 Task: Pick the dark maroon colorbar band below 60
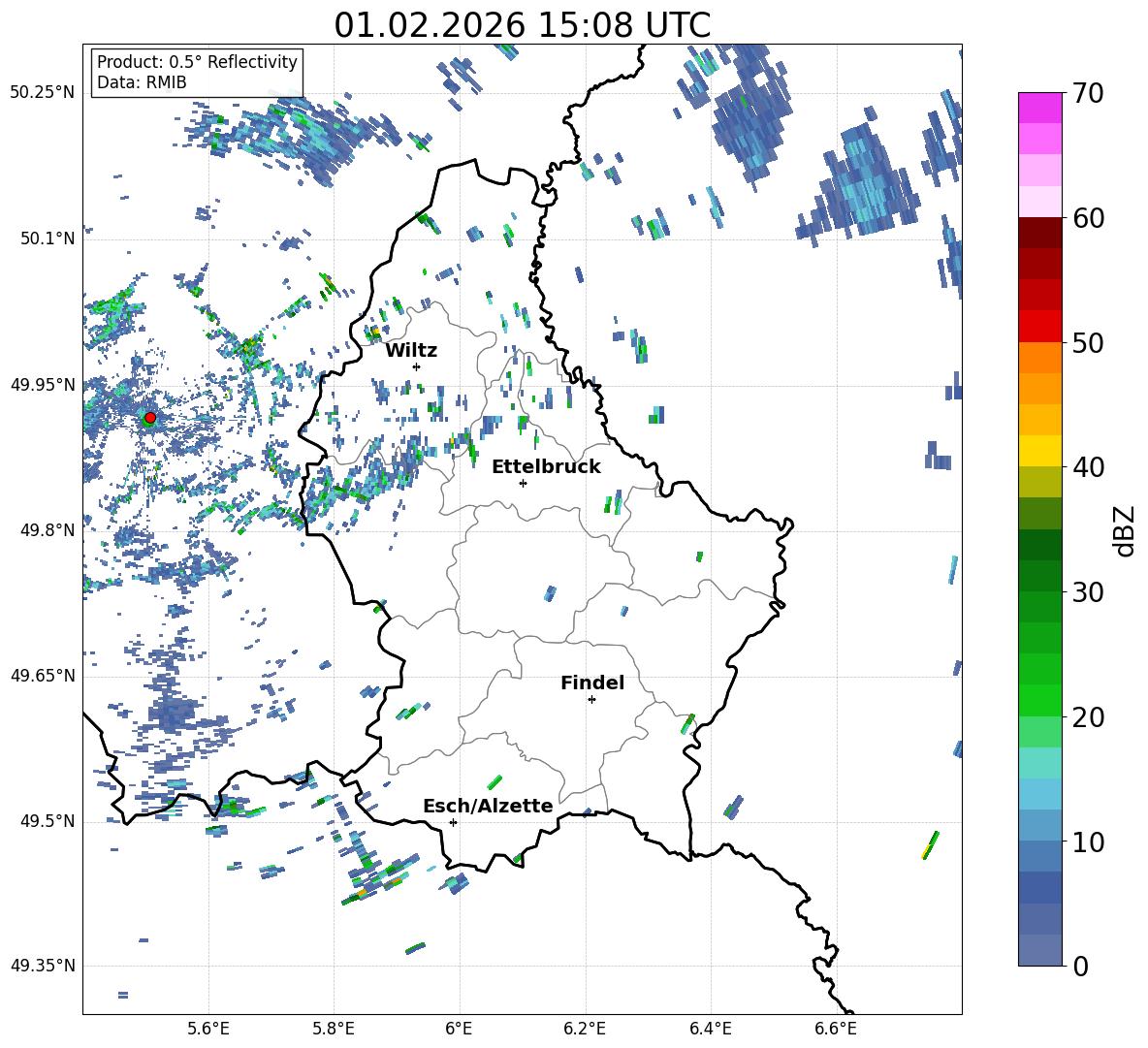coord(1040,233)
